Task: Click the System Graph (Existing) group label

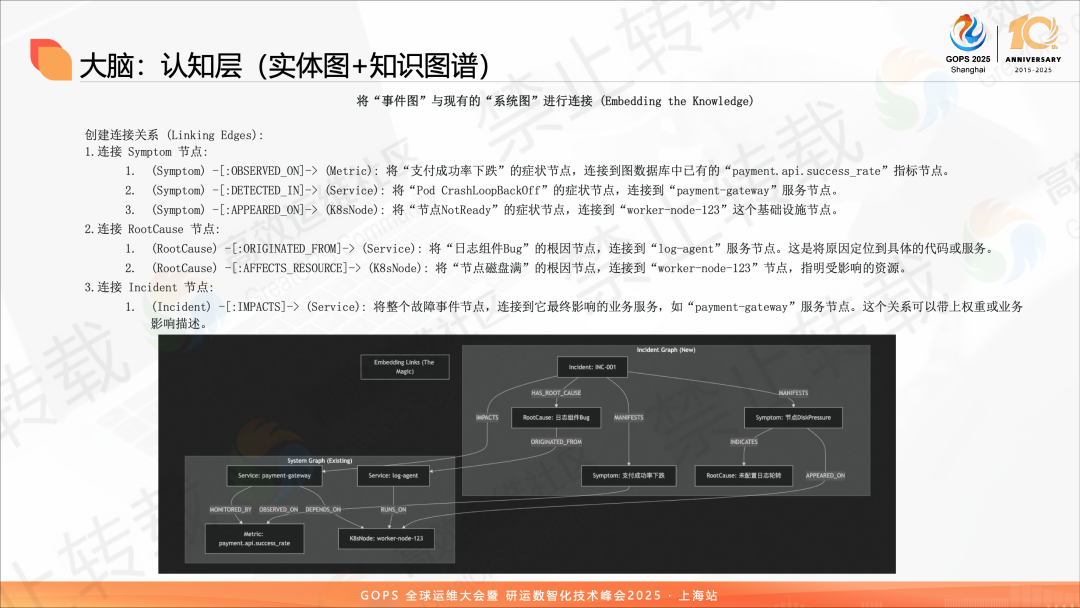Action: [x=320, y=461]
